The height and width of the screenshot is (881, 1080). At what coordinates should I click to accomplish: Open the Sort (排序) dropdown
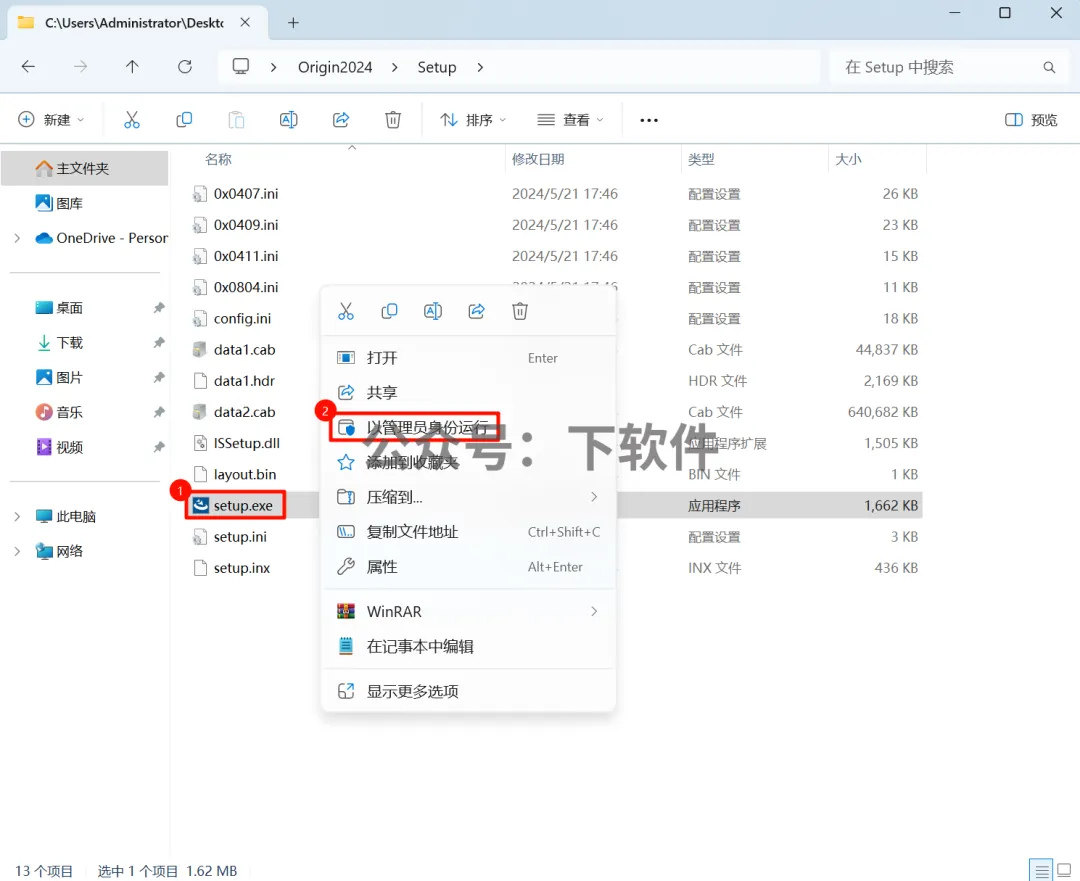click(x=473, y=120)
